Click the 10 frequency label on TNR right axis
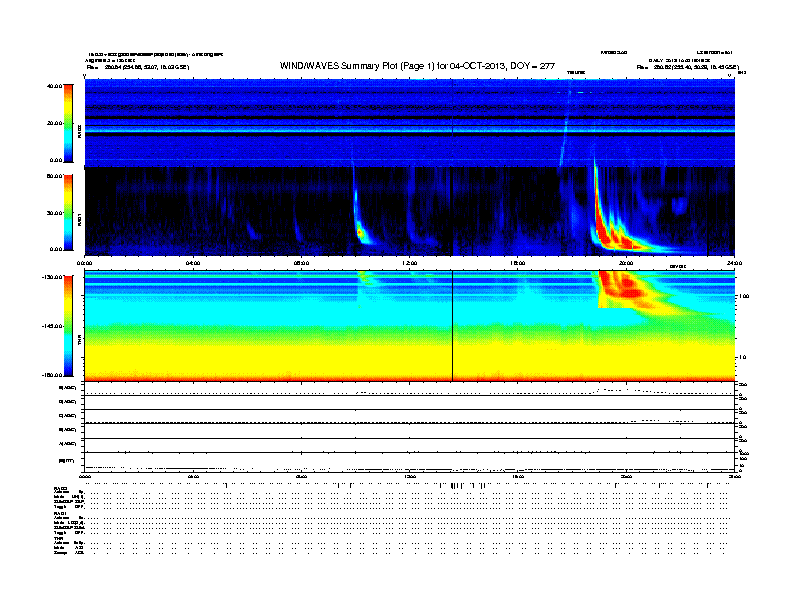The image size is (792, 612). (742, 358)
